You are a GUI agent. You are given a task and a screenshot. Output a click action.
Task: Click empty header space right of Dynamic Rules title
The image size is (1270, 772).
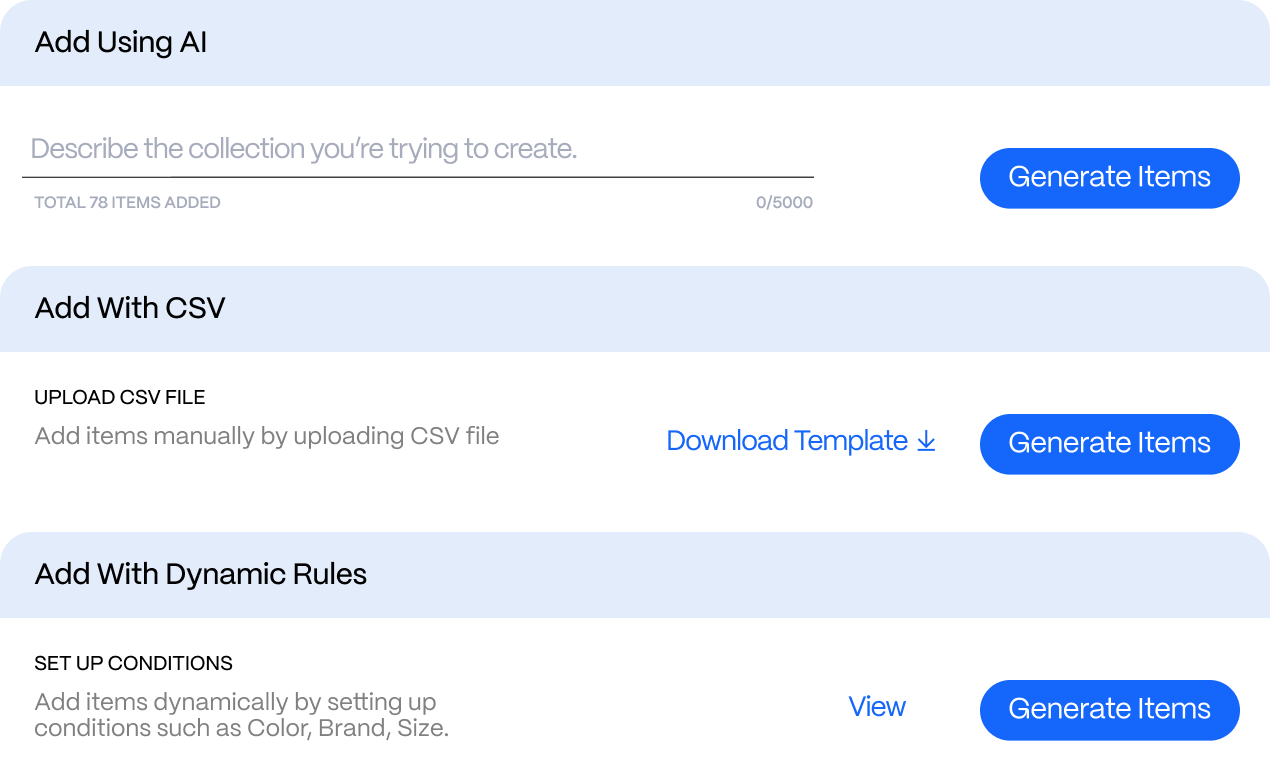point(800,574)
